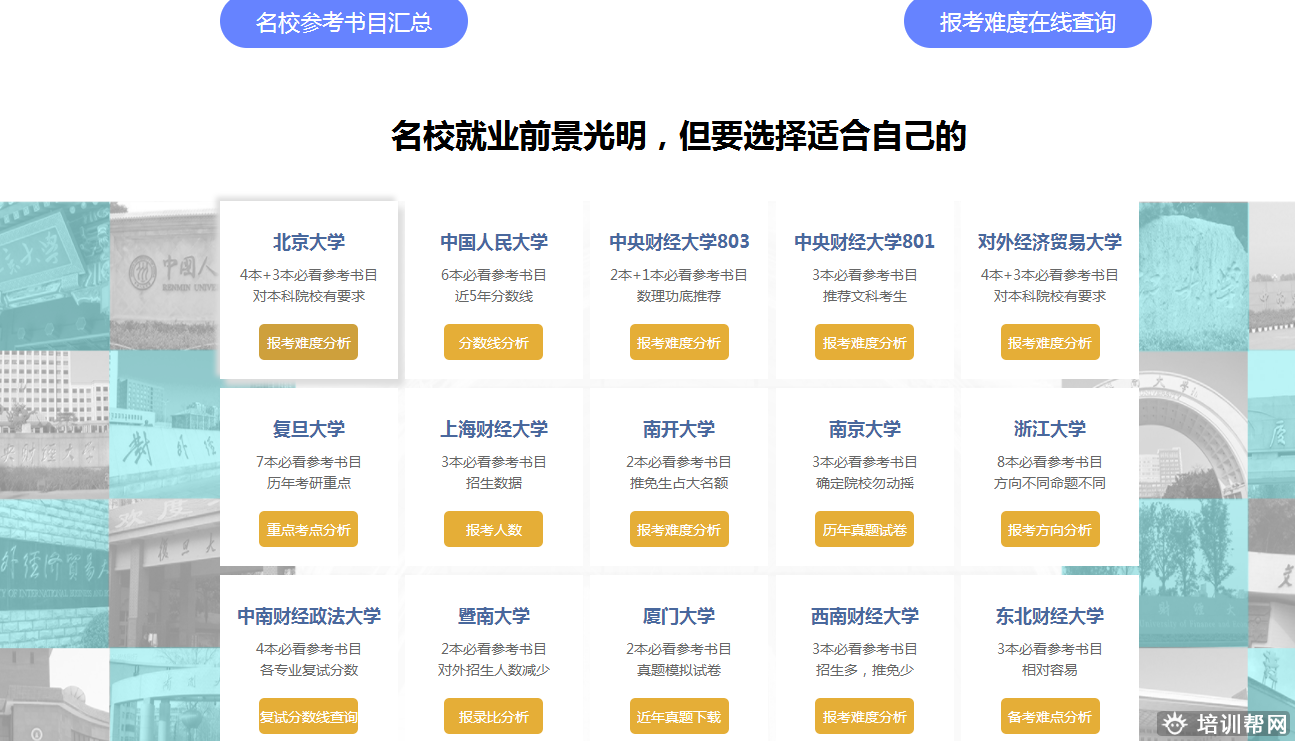Click 历年真题试卷 for 南京大学
This screenshot has width=1295, height=741.
864,529
